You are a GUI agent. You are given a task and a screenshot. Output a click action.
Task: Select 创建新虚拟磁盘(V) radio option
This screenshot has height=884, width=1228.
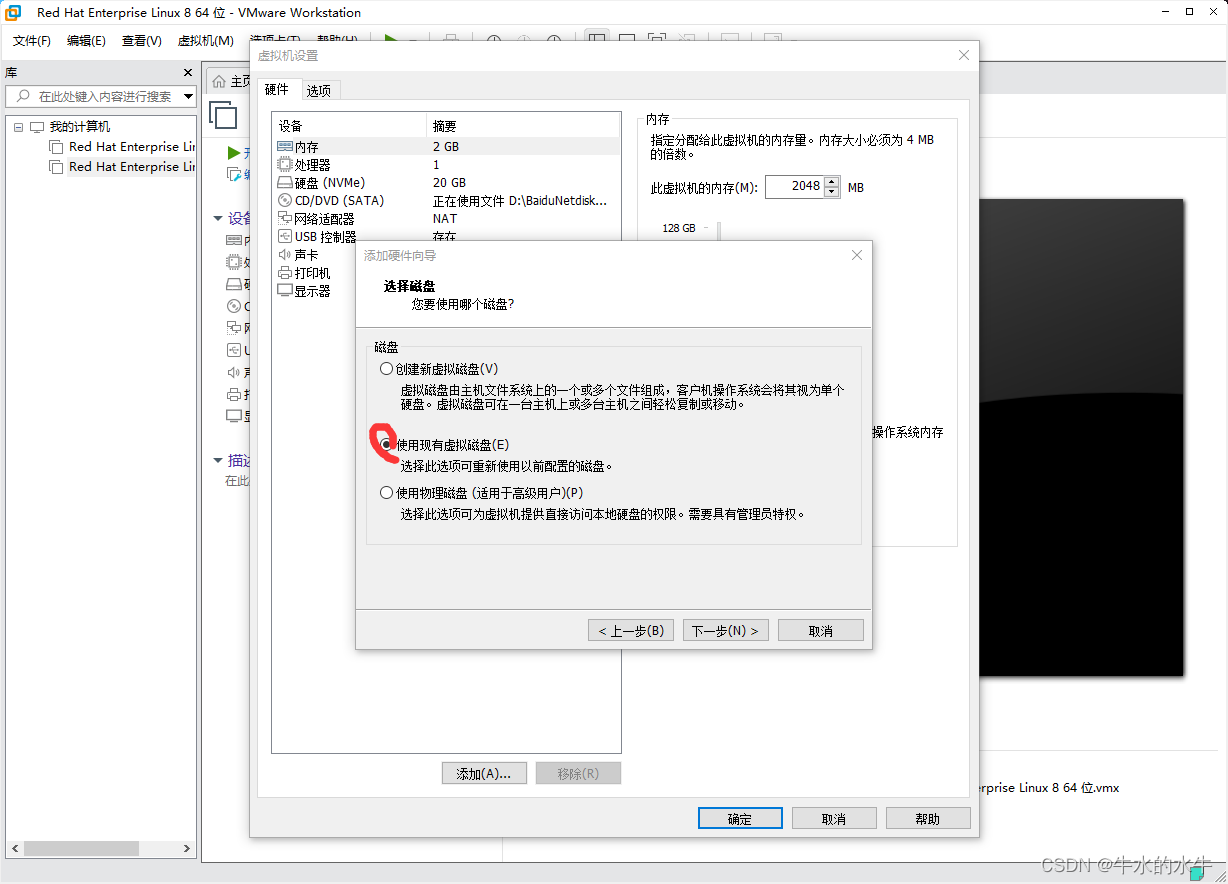387,369
